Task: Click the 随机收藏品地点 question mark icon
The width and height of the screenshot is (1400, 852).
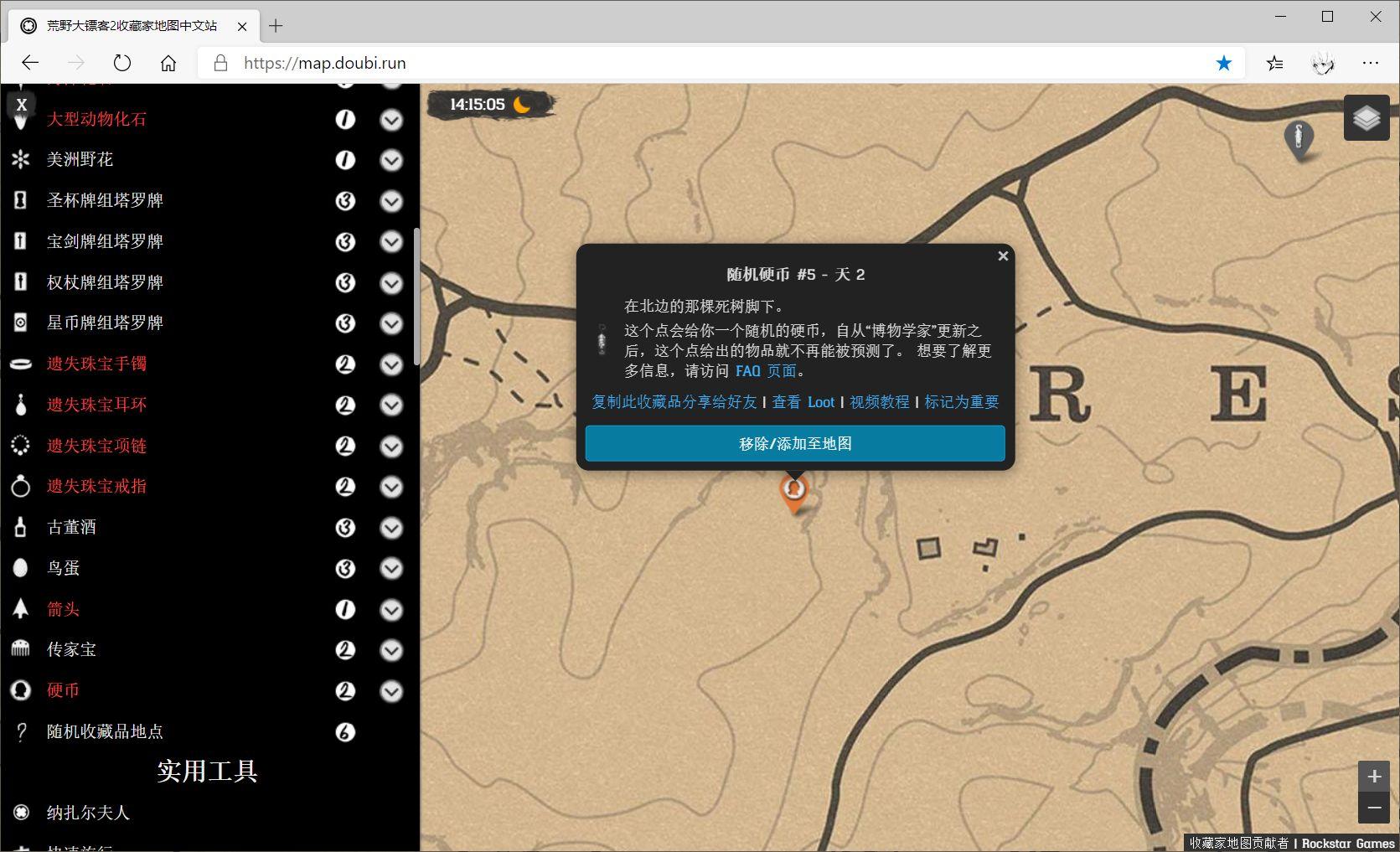Action: click(21, 731)
